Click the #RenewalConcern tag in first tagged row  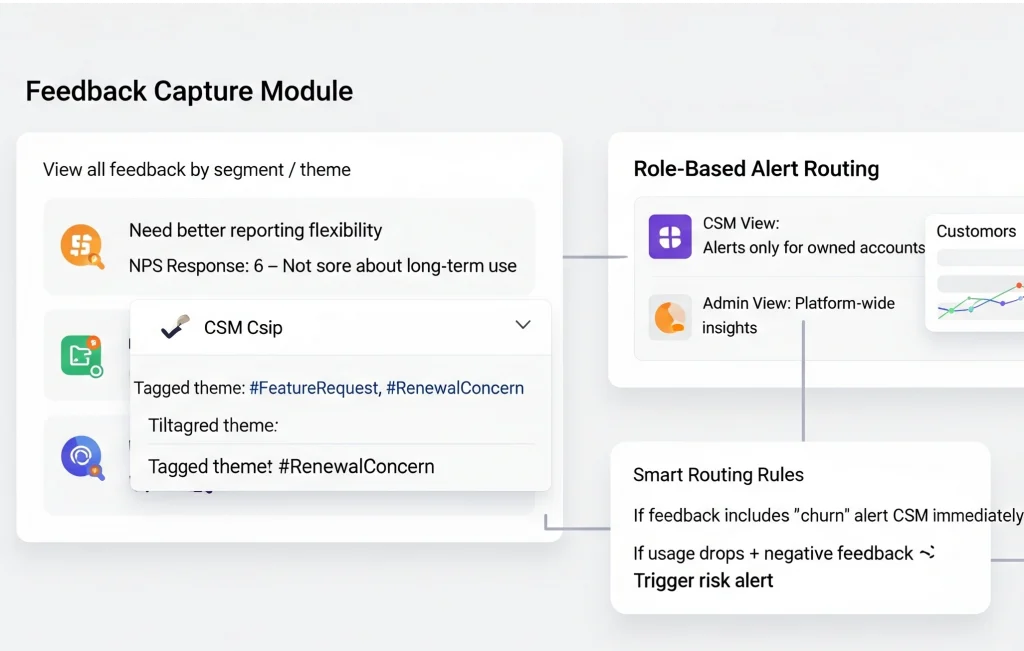point(455,388)
